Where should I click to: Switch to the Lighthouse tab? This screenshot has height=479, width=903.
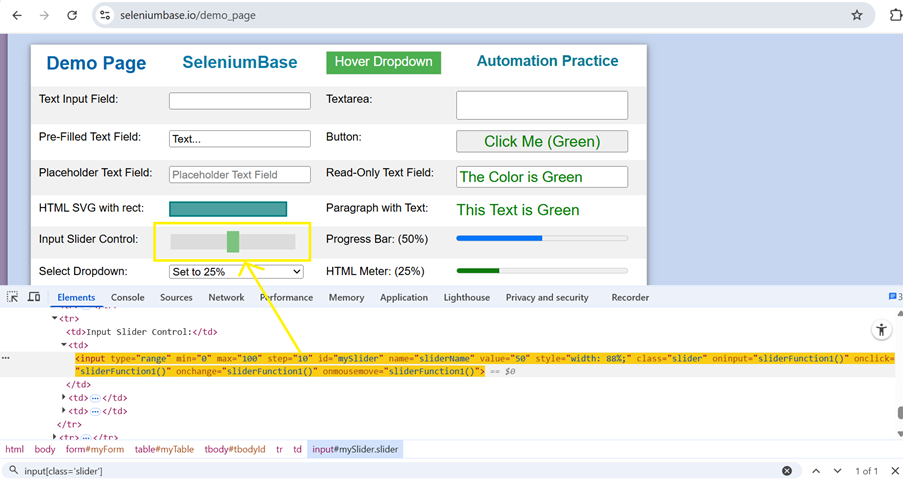pos(466,298)
